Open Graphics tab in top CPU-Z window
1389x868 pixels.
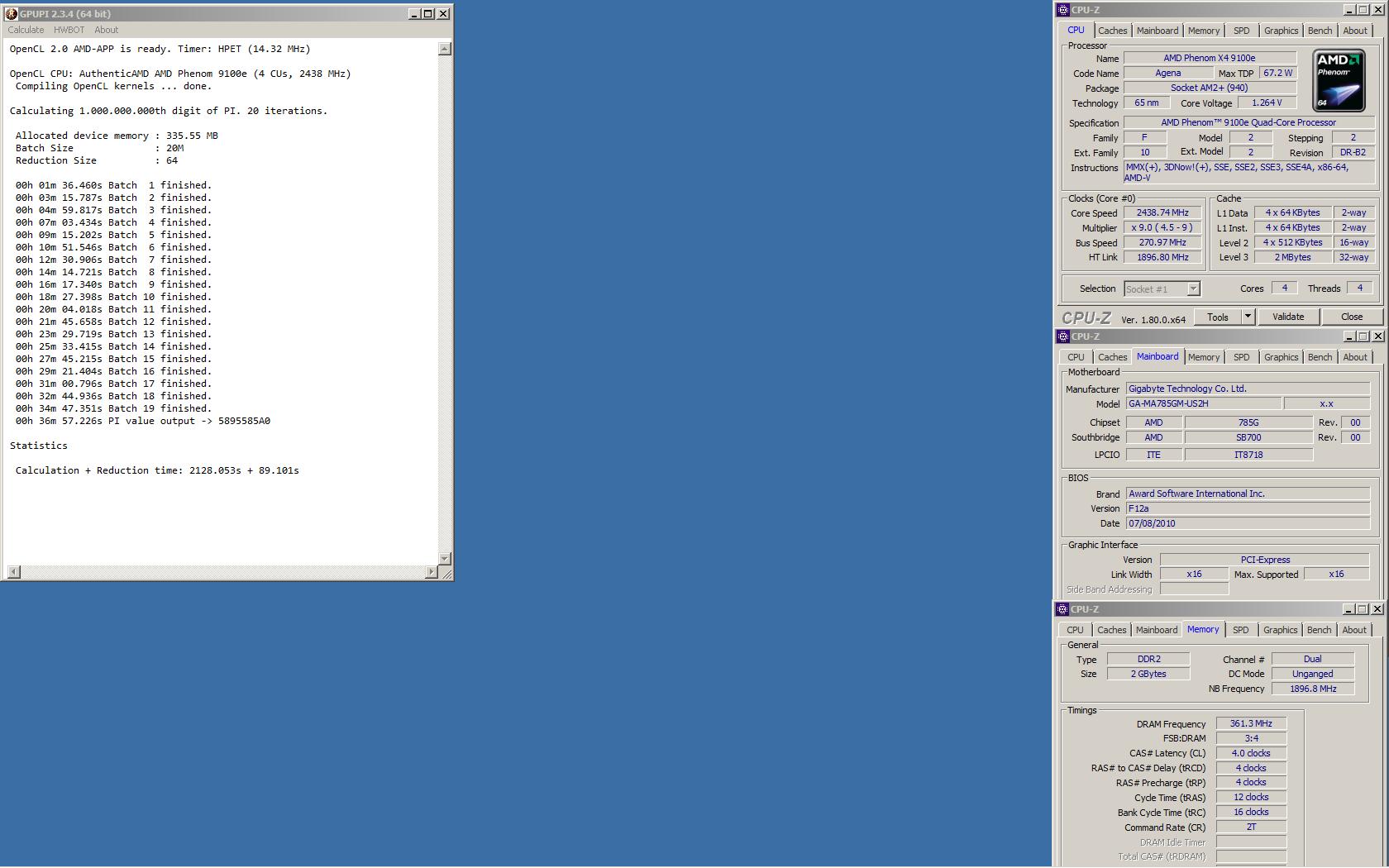click(1281, 31)
